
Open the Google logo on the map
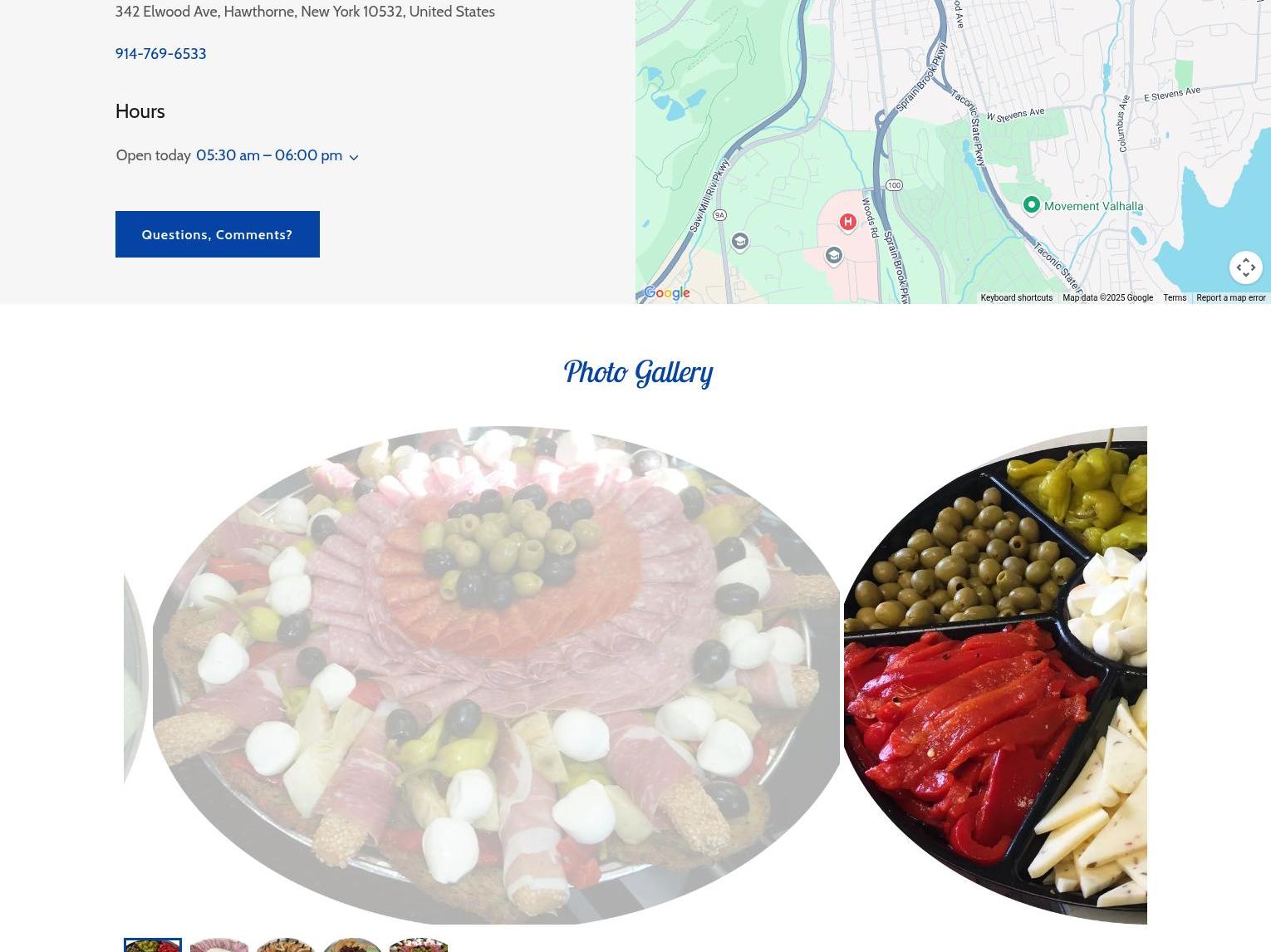(x=666, y=292)
